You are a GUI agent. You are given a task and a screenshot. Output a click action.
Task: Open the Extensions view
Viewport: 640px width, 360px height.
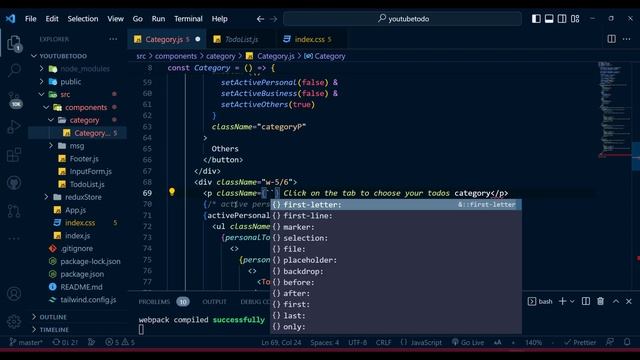(14, 155)
